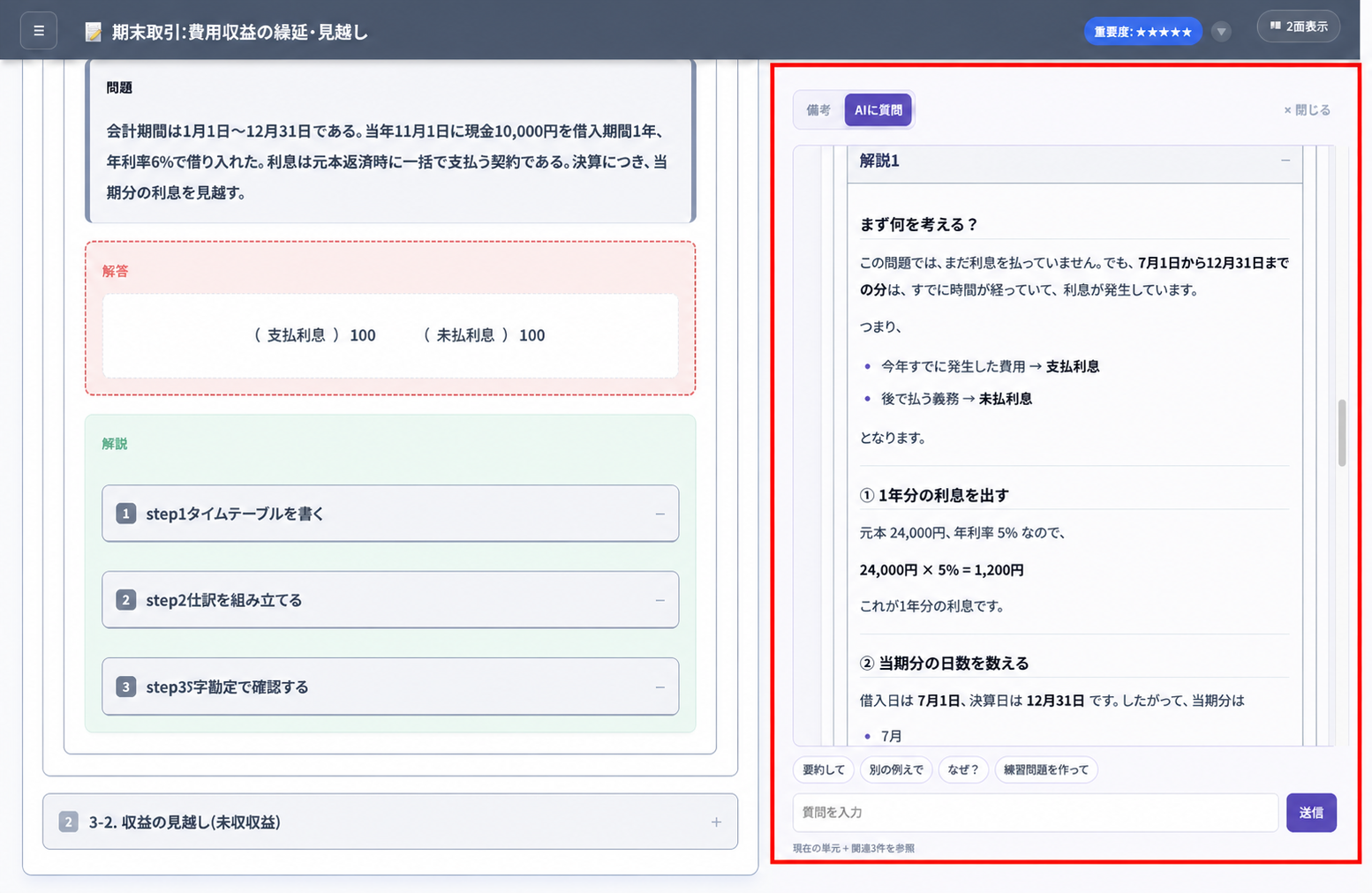Expand 3-2. 収益の見越し(未収収益)
The height and width of the screenshot is (893, 1372).
[x=716, y=822]
